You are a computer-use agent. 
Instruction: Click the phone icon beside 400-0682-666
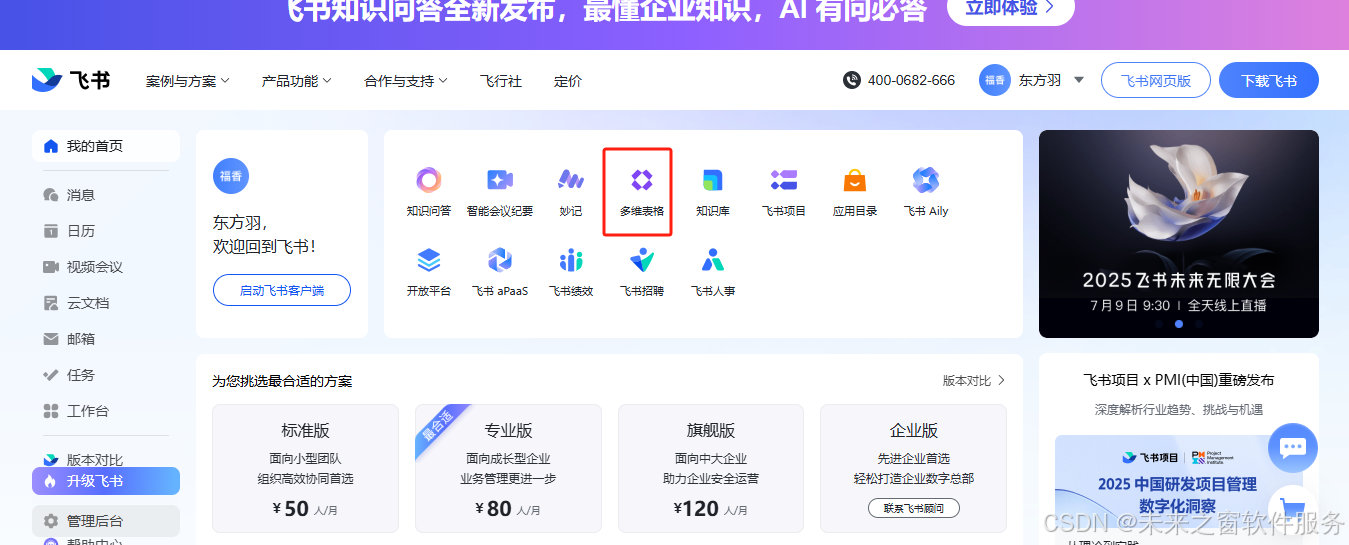851,80
